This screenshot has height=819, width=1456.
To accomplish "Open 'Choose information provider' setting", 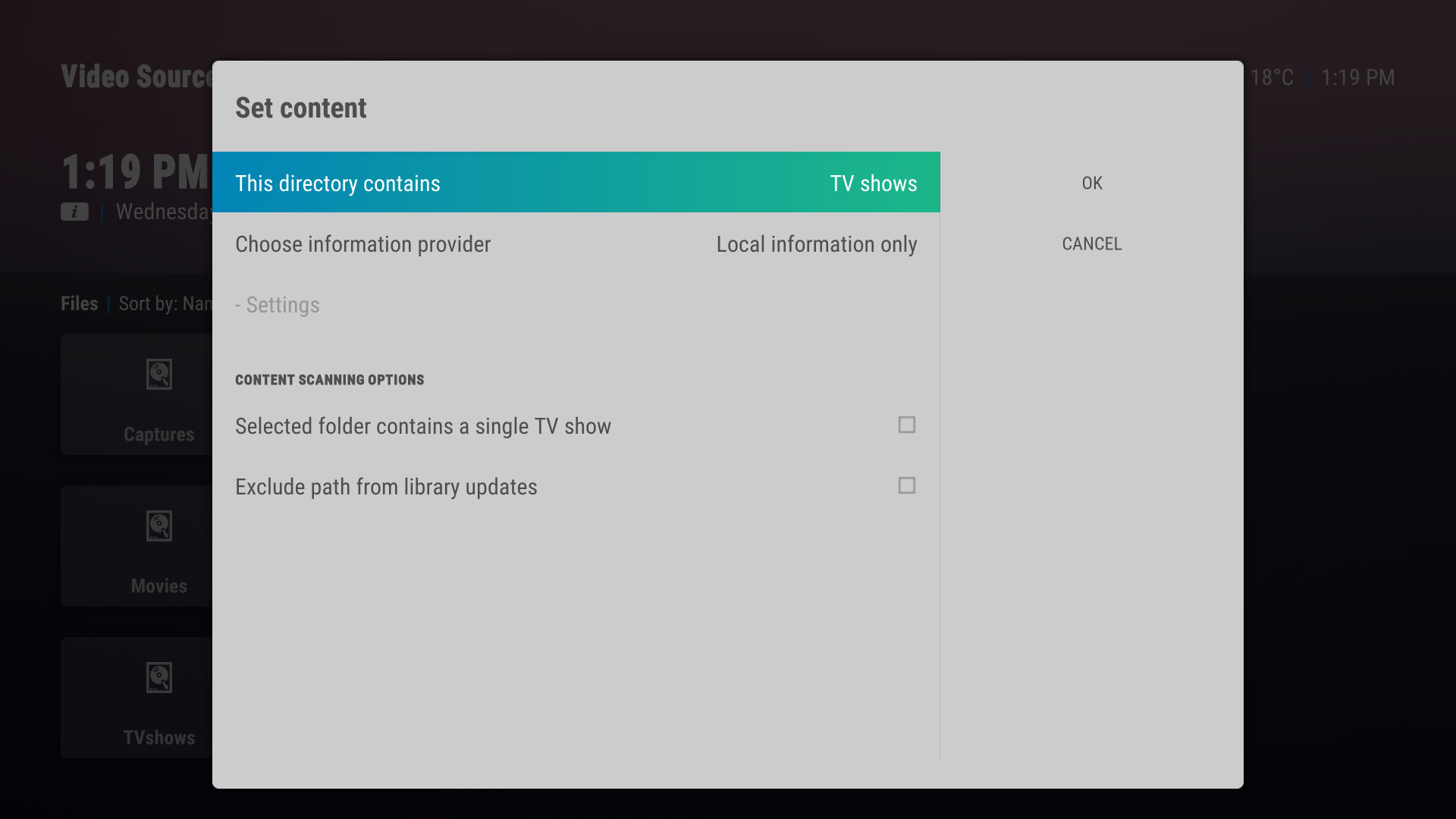I will (x=576, y=243).
